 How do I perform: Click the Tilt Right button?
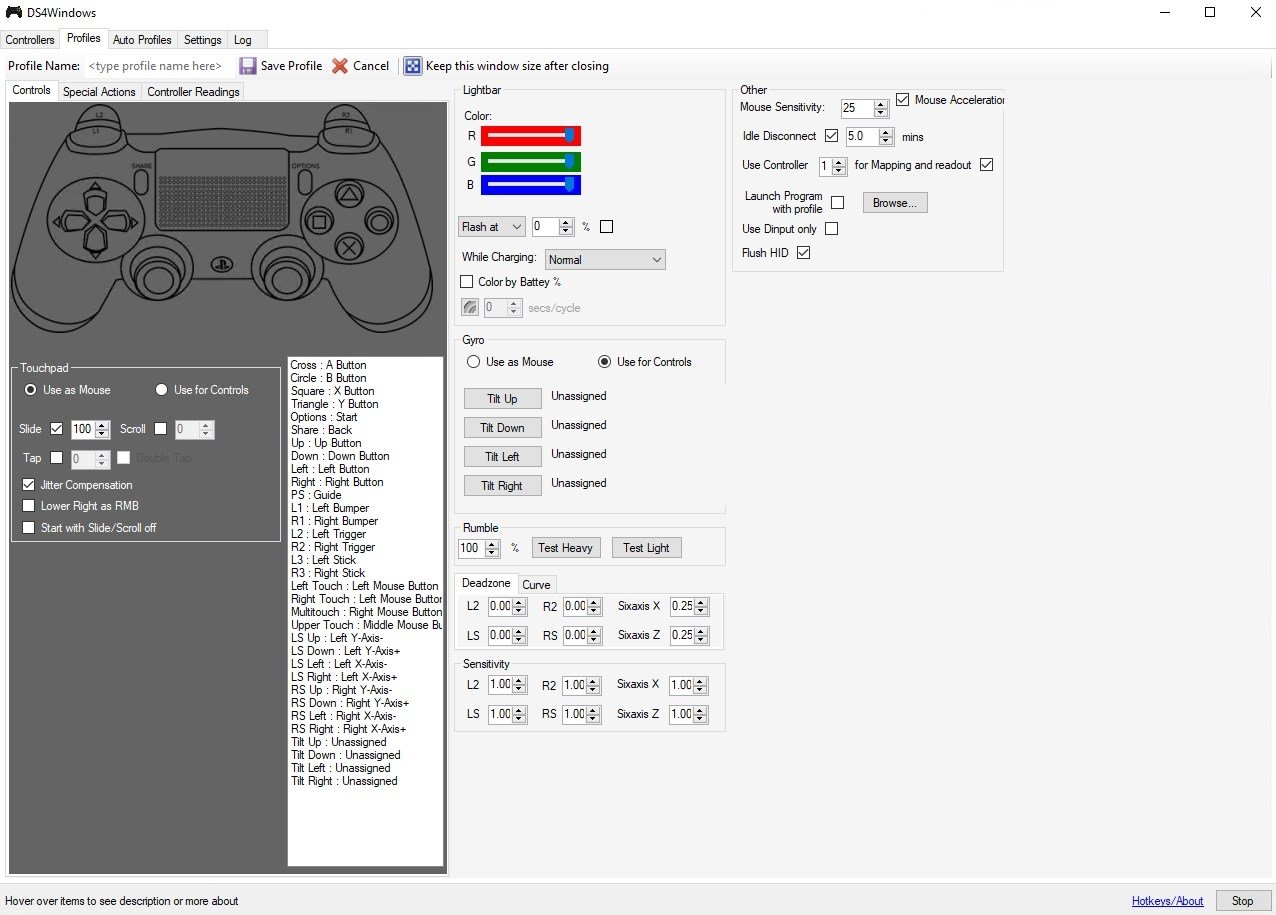pyautogui.click(x=502, y=485)
